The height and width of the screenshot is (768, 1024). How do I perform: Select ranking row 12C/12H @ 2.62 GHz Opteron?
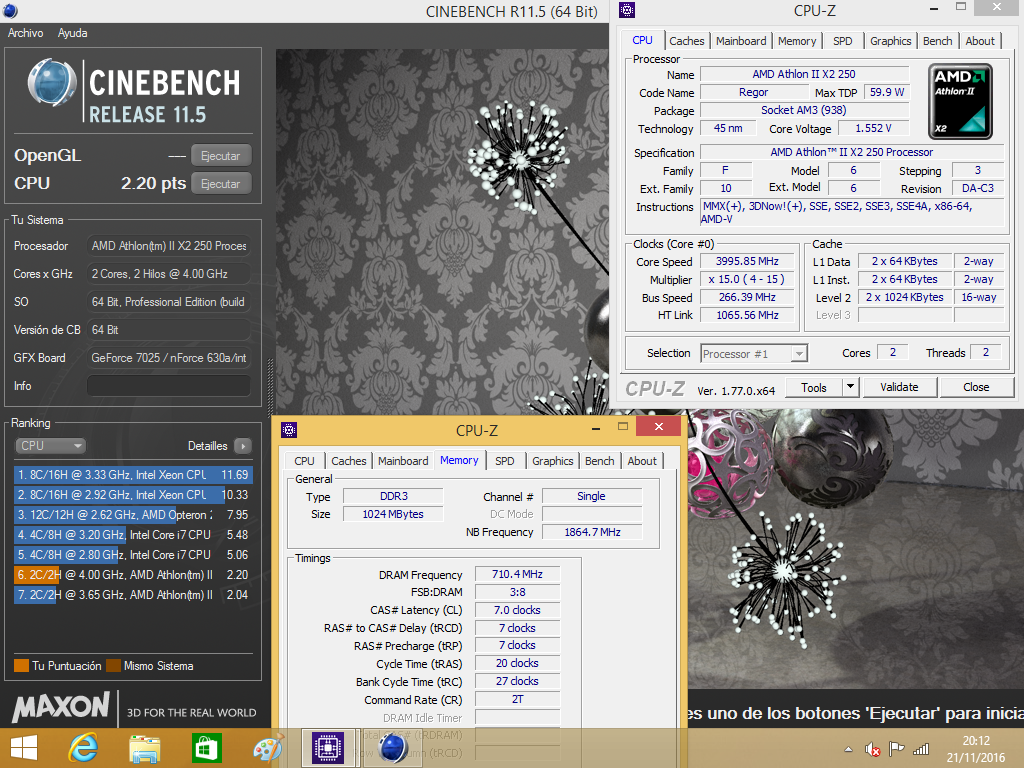(x=133, y=515)
